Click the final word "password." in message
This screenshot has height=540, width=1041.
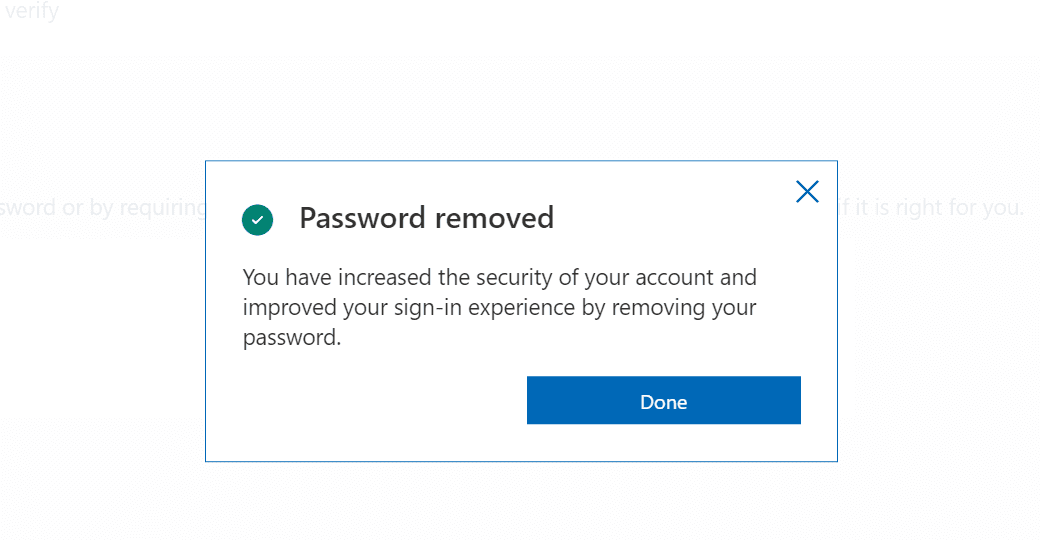click(292, 338)
